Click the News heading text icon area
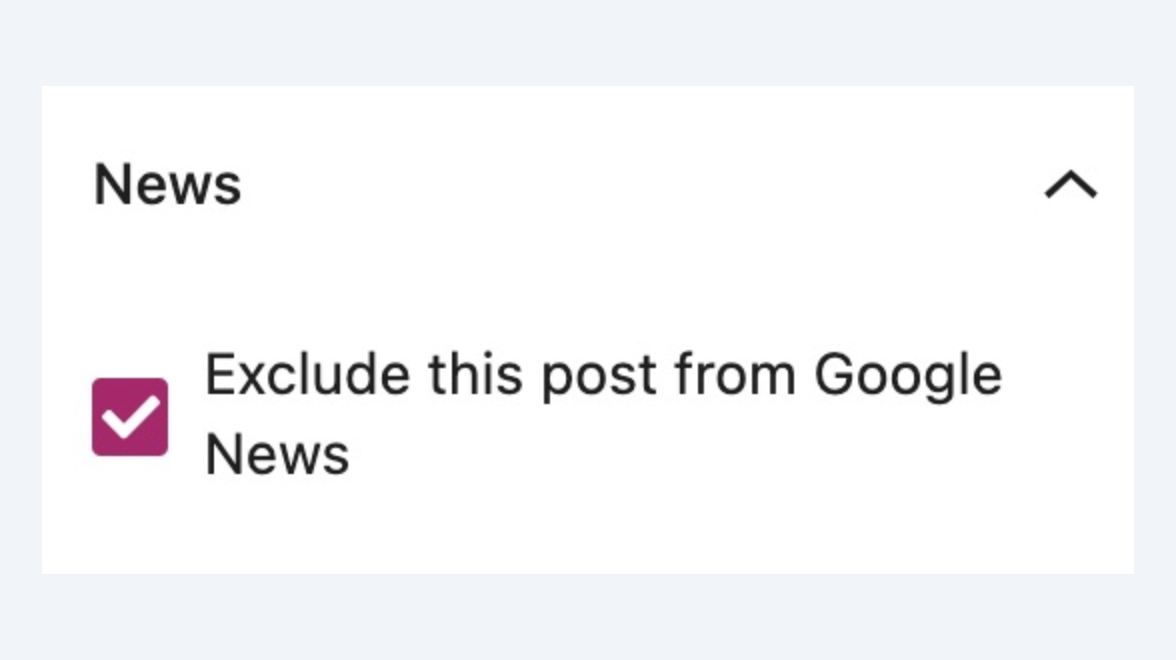The image size is (1176, 660). coord(167,183)
